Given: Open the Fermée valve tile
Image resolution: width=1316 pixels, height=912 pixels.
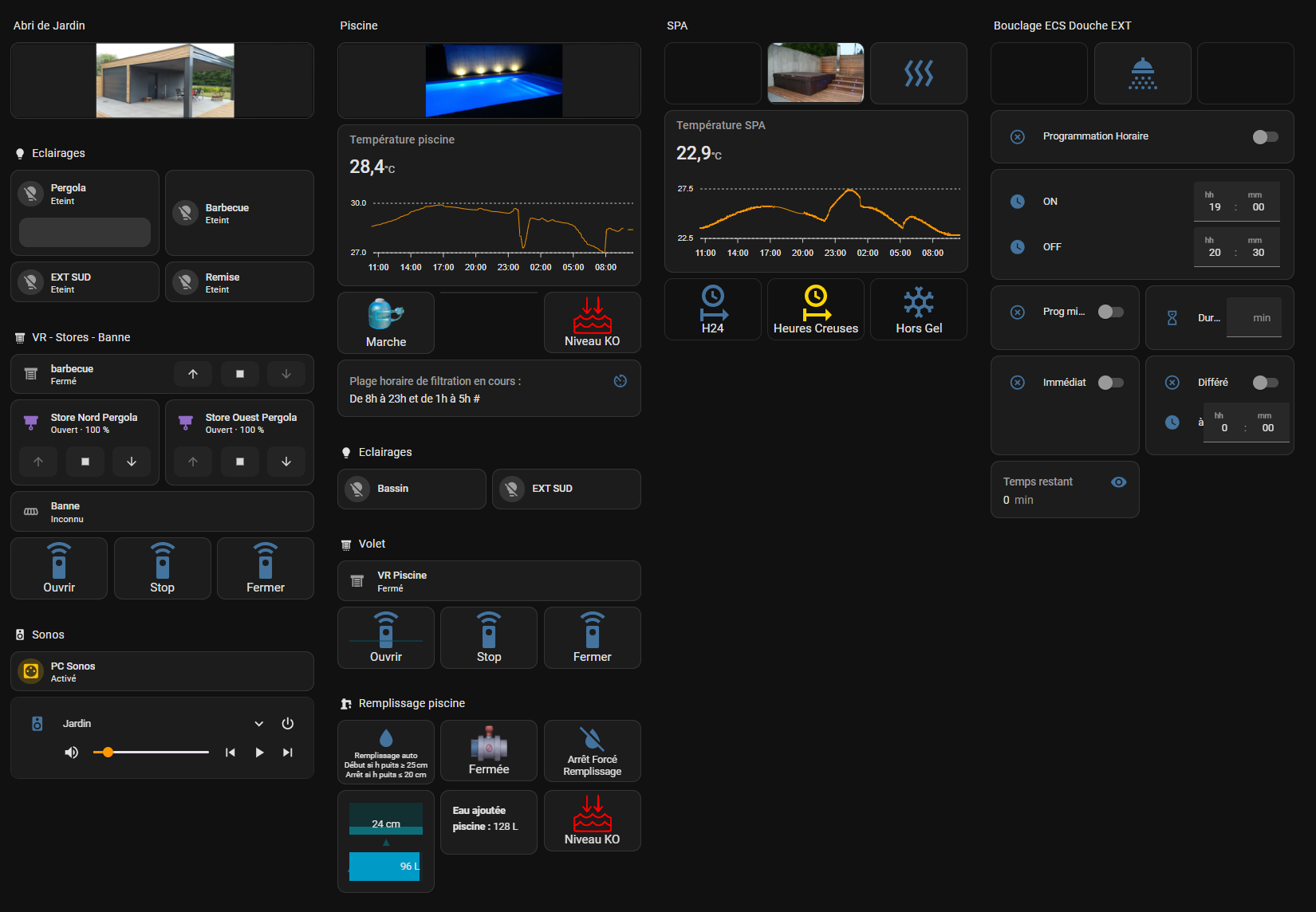Looking at the screenshot, I should 489,751.
